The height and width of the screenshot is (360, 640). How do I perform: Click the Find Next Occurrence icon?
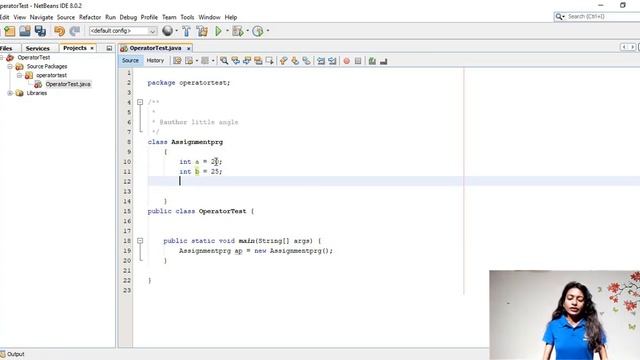coord(247,61)
